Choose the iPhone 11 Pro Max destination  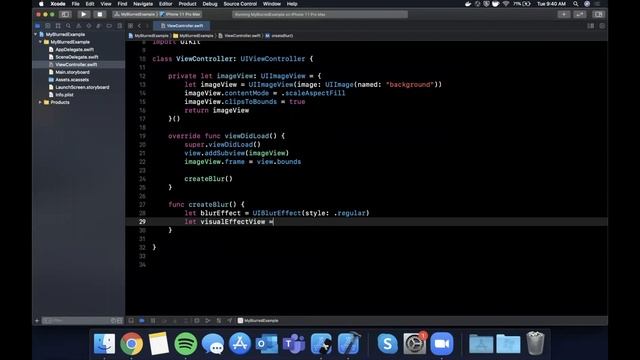pyautogui.click(x=180, y=14)
